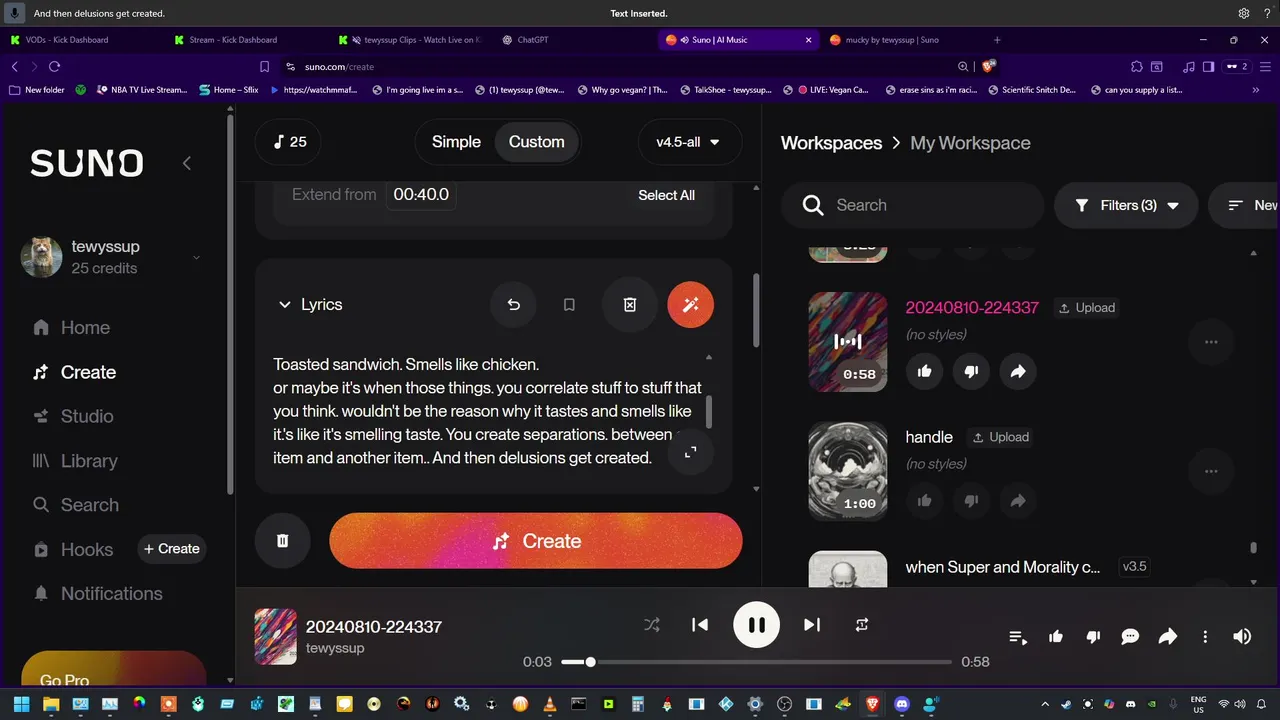Expand the tewyssup account menu
This screenshot has width=1280, height=720.
[x=196, y=257]
